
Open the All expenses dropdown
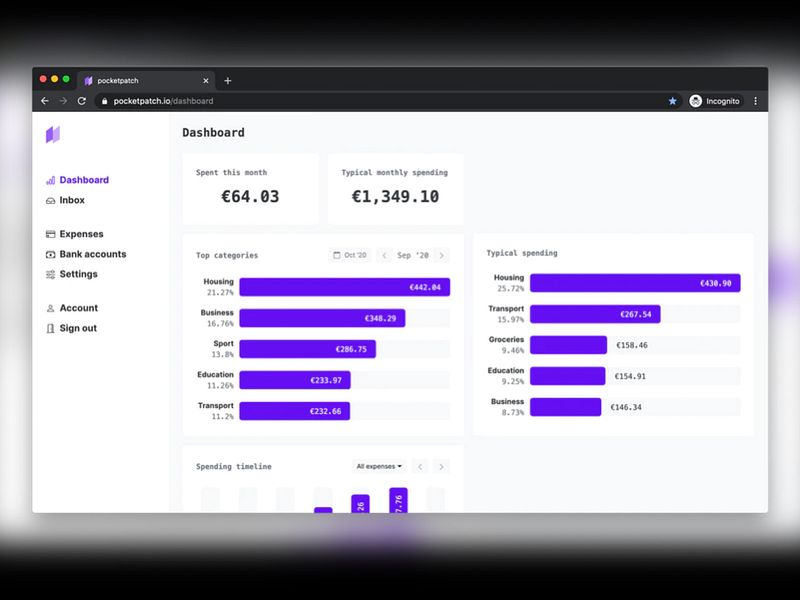click(379, 466)
